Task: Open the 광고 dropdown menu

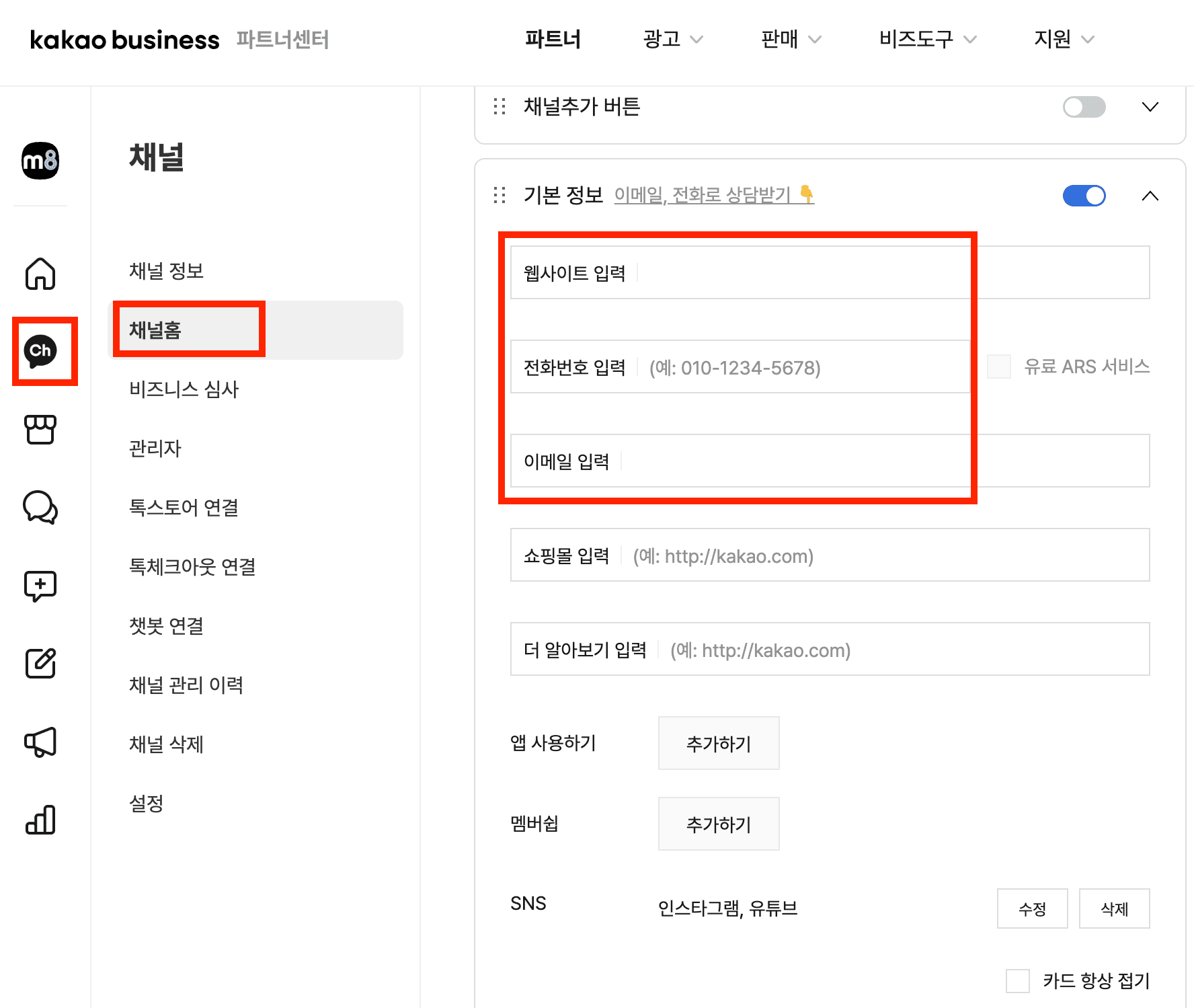Action: [672, 39]
